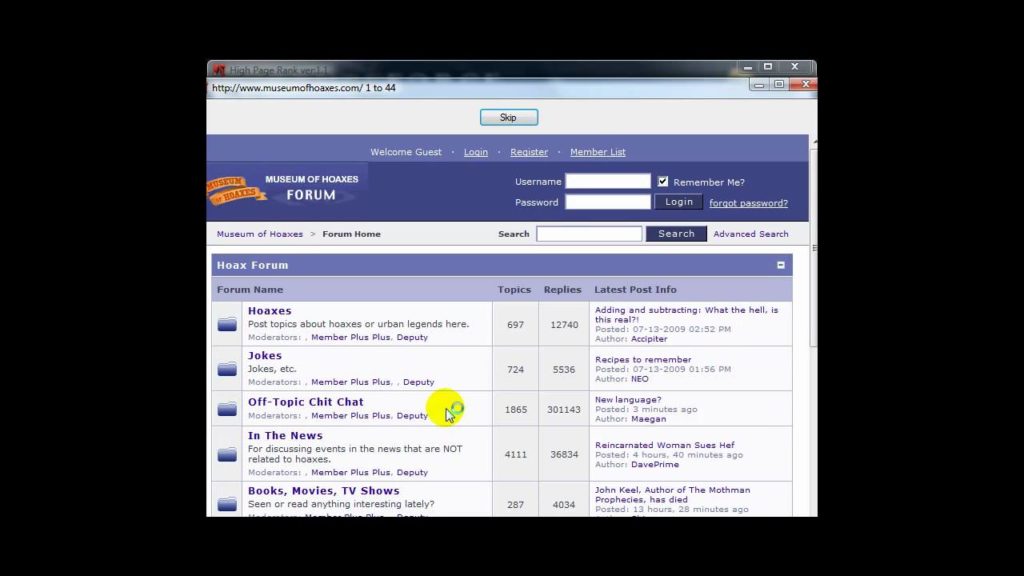View author Maegan's profile

tap(648, 419)
